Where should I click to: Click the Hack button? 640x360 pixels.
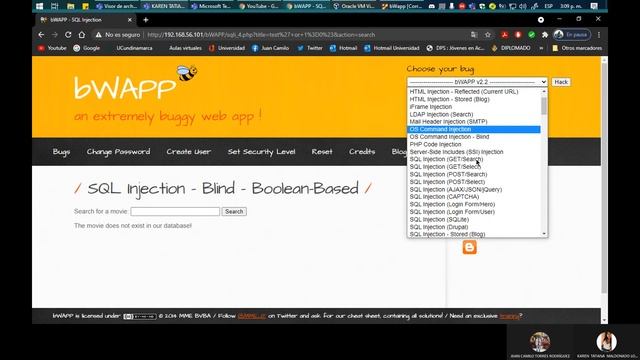[x=561, y=82]
